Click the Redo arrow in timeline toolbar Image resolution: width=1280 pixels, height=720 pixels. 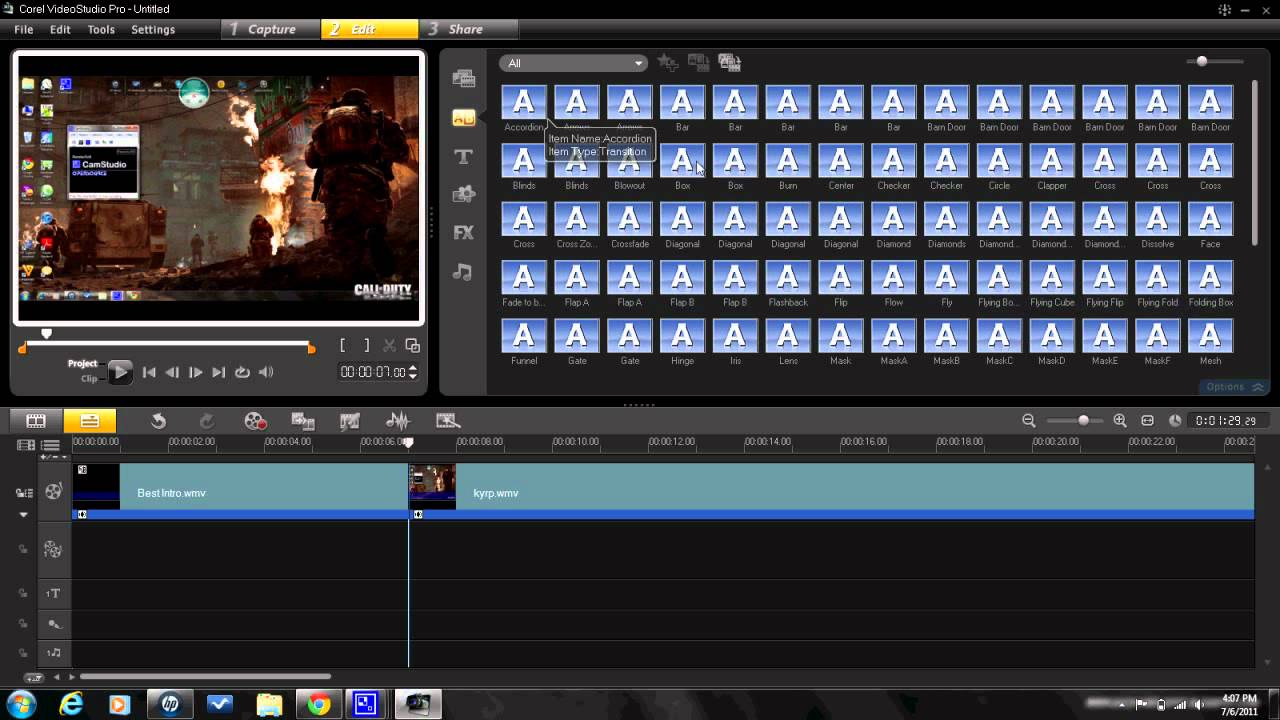click(x=207, y=421)
